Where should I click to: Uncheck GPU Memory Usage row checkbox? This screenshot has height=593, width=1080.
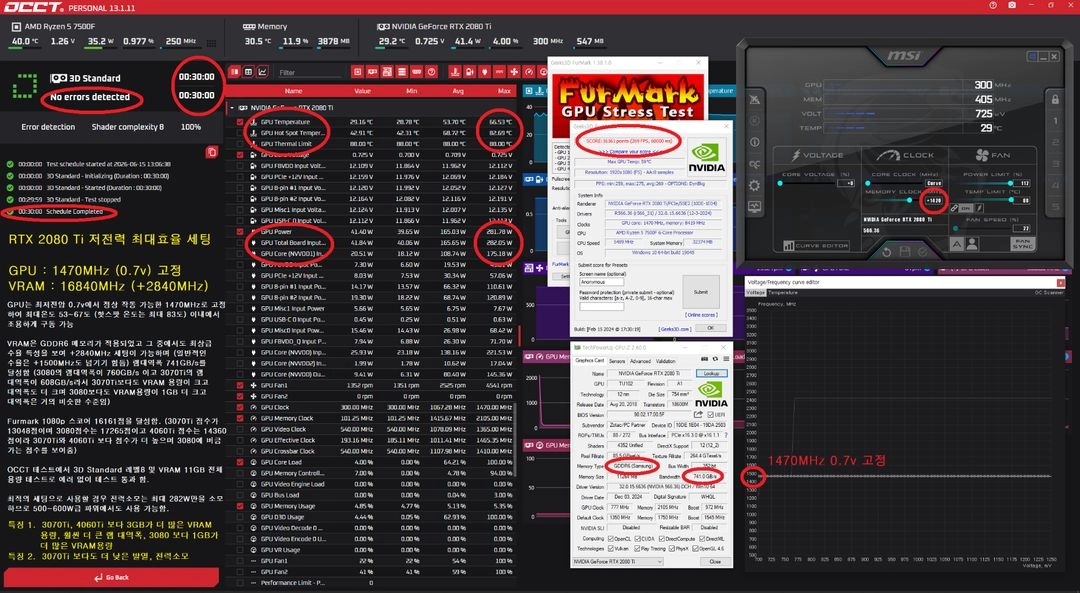coord(240,506)
